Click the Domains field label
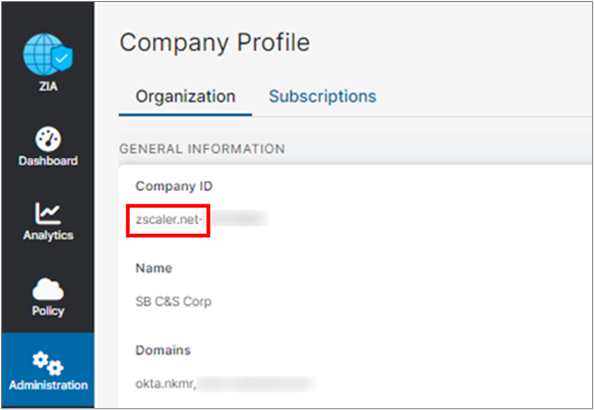This screenshot has width=594, height=410. [x=163, y=350]
